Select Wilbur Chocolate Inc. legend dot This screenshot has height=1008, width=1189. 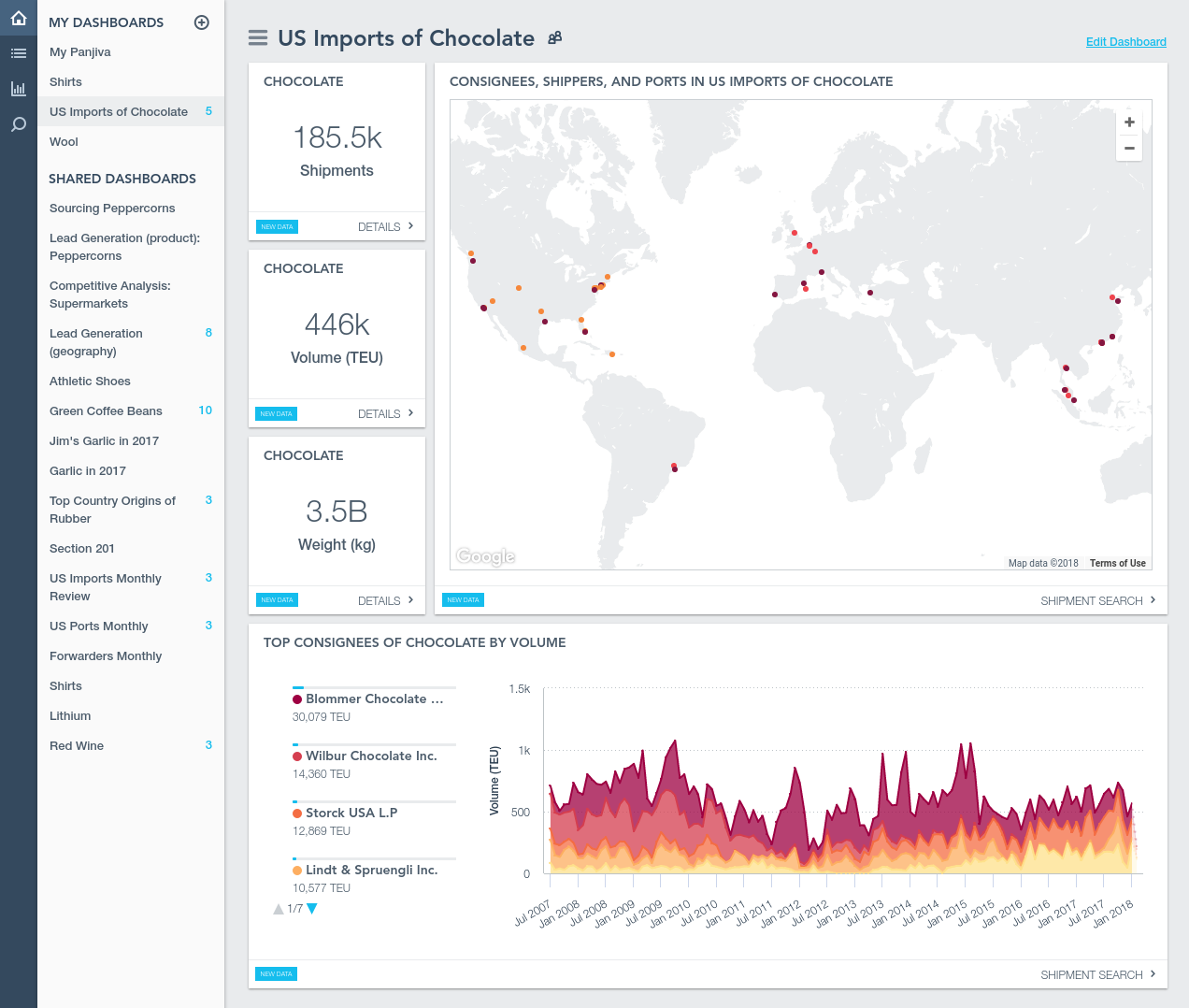[297, 756]
